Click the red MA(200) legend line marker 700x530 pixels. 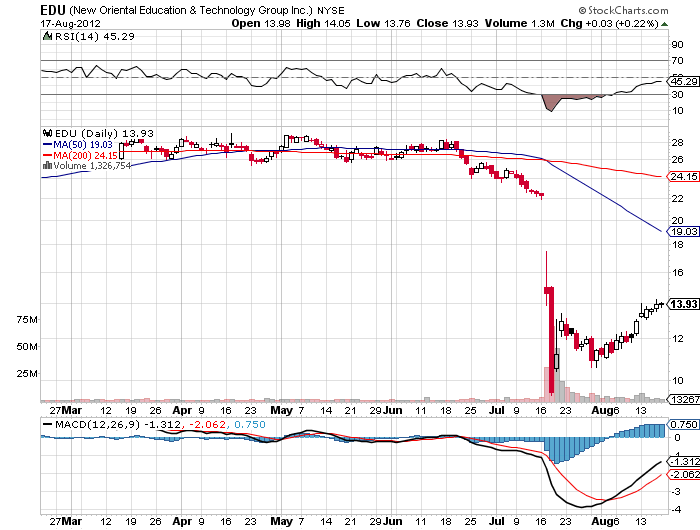[x=47, y=155]
